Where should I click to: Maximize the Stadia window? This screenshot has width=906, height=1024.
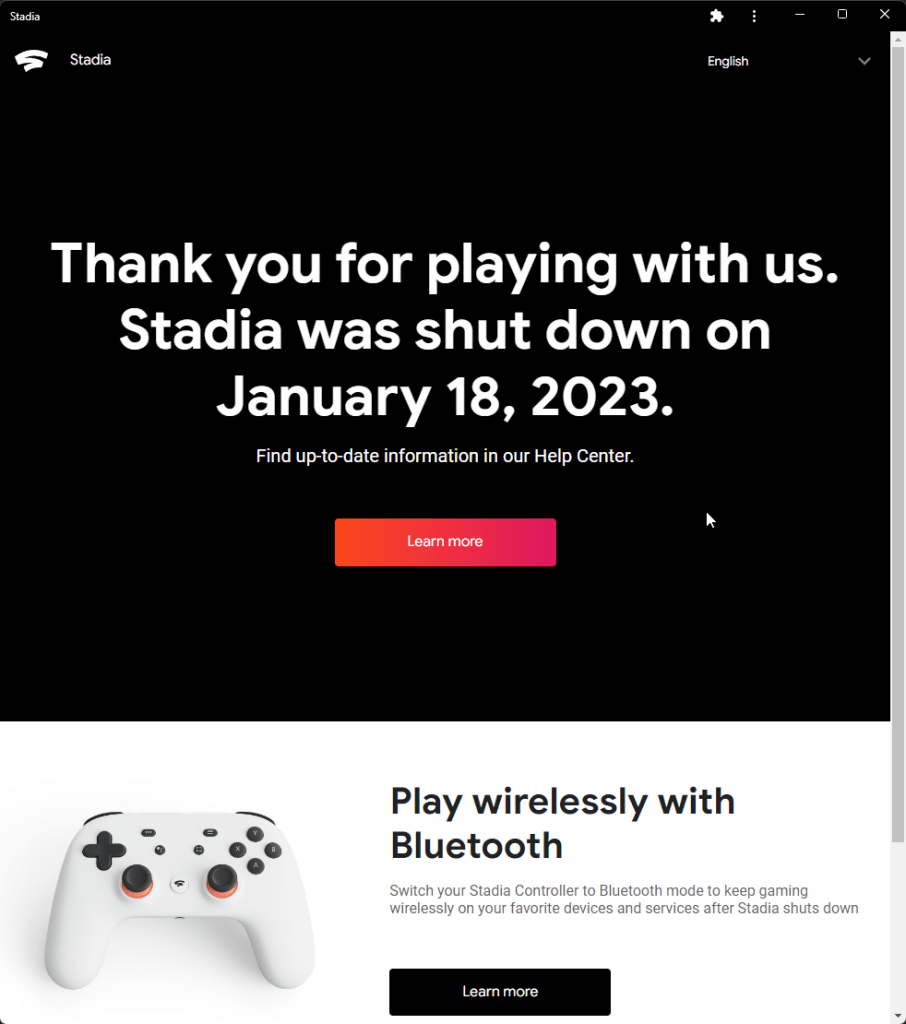click(x=842, y=15)
